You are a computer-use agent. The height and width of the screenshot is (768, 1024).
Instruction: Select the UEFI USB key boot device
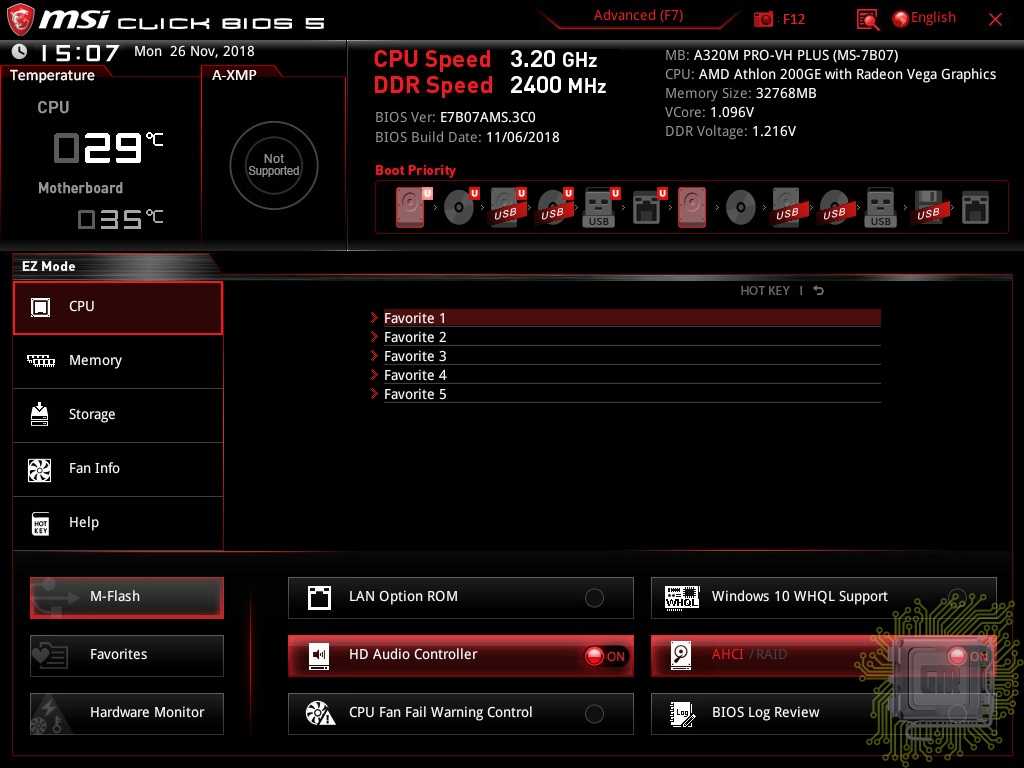600,207
